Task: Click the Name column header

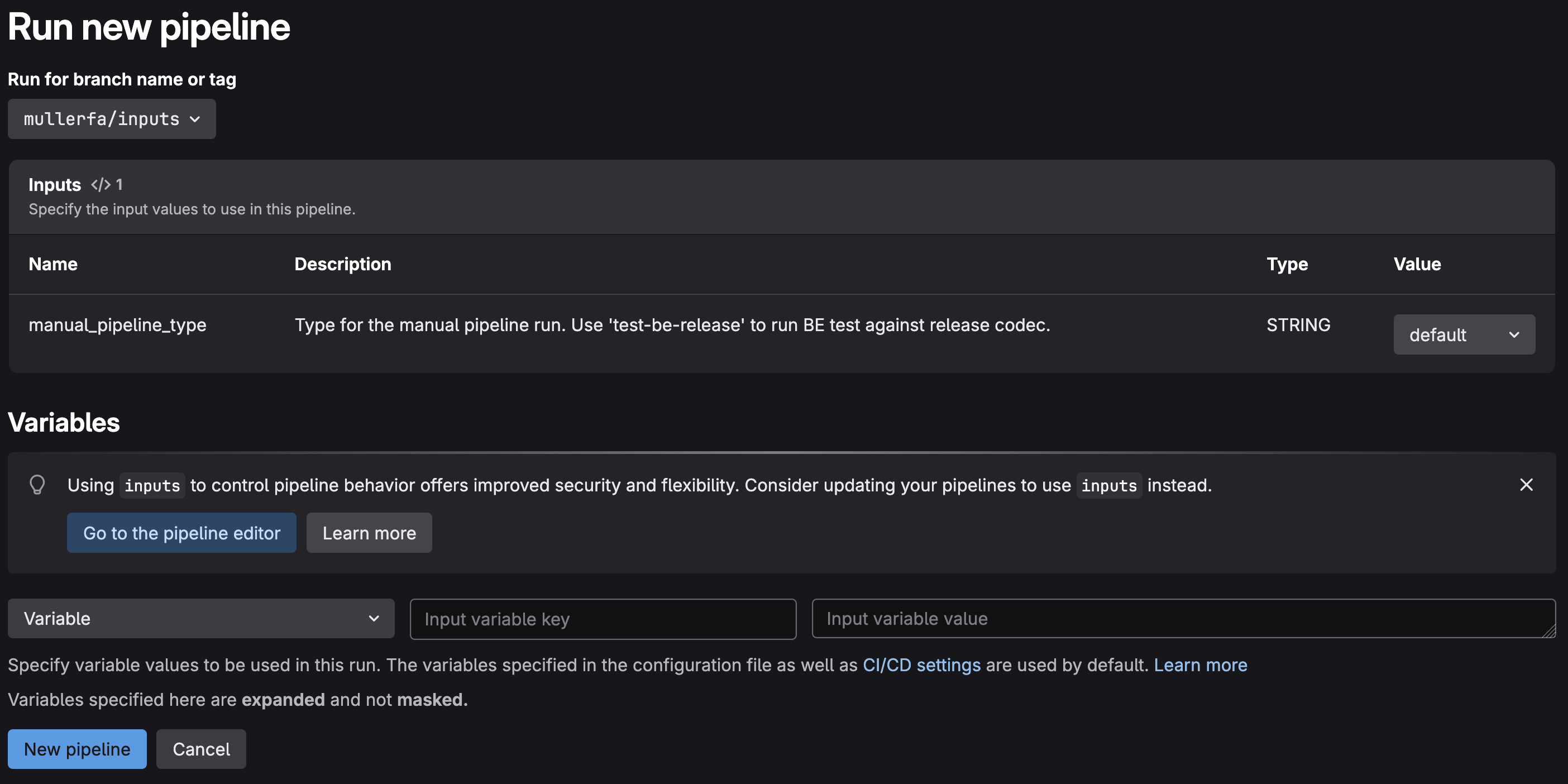Action: (53, 264)
